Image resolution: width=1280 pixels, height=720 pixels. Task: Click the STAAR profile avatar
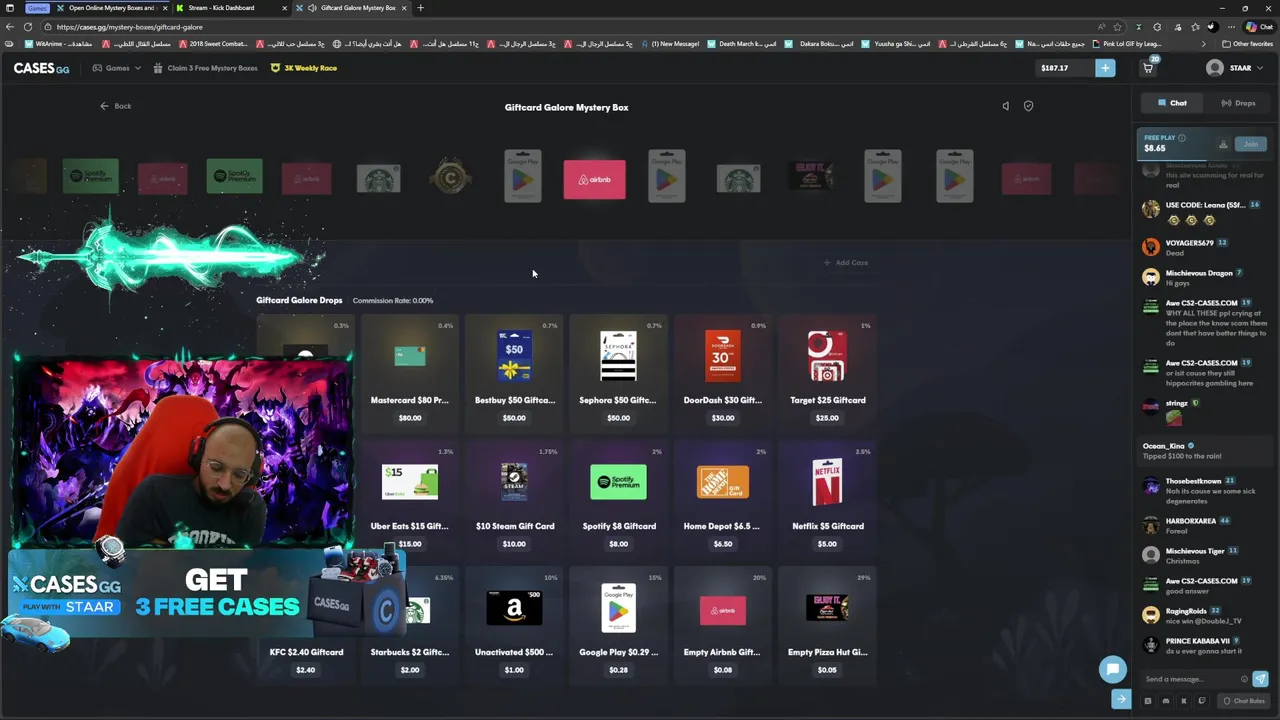pos(1215,68)
